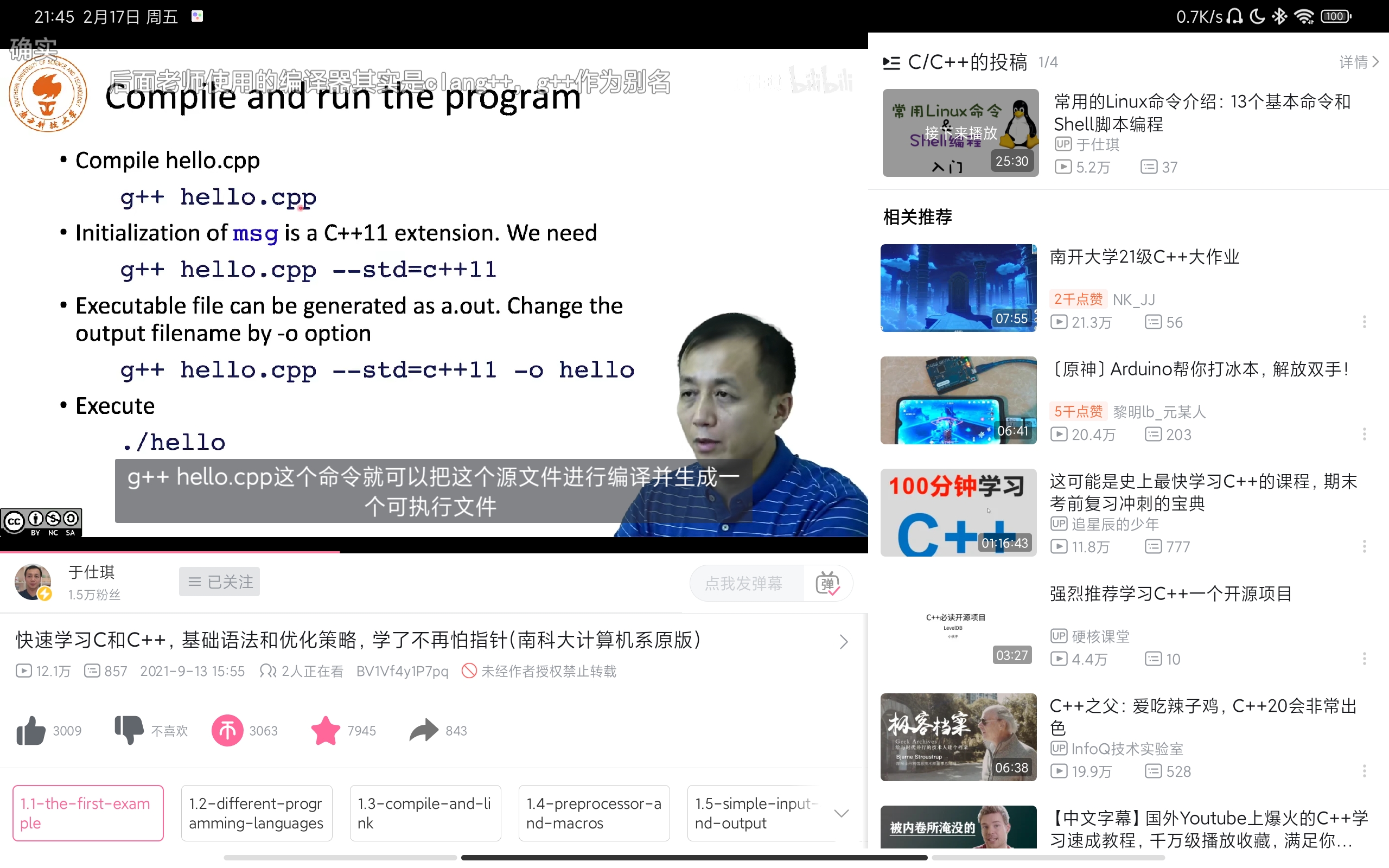Open the Arduino 原神 video thumbnail
Image resolution: width=1389 pixels, height=868 pixels.
959,400
